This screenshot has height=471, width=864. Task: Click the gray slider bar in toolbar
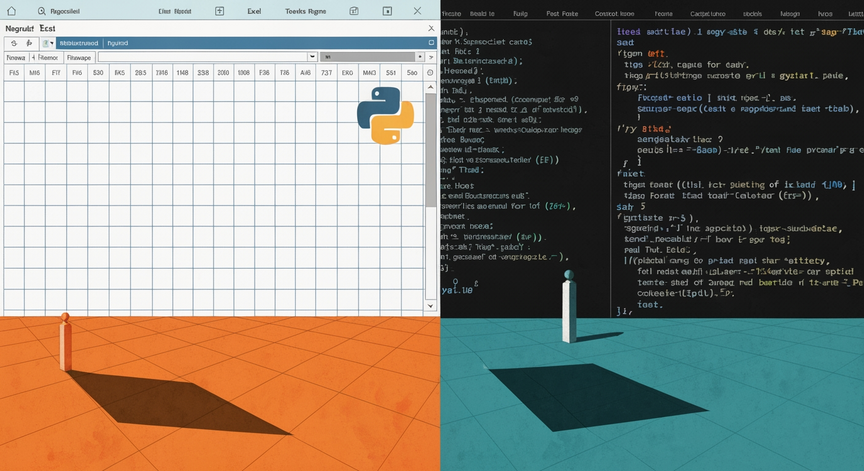[x=368, y=57]
